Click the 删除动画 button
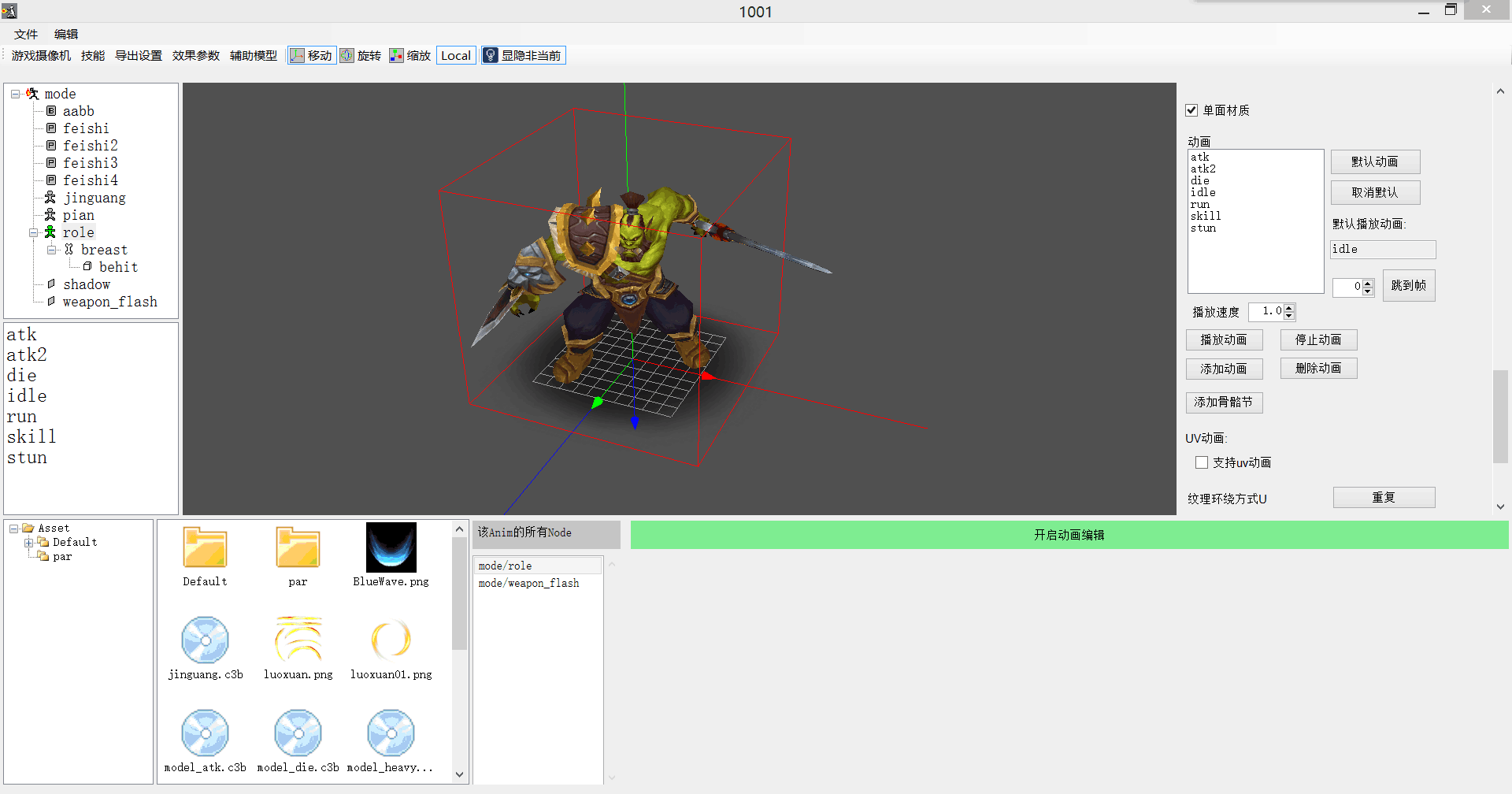 [1318, 368]
